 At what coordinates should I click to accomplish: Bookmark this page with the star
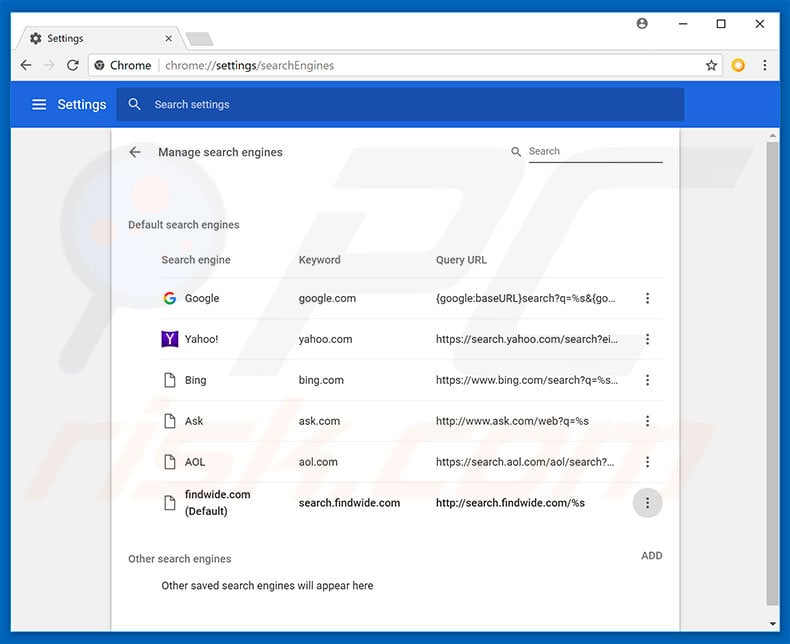pos(711,65)
